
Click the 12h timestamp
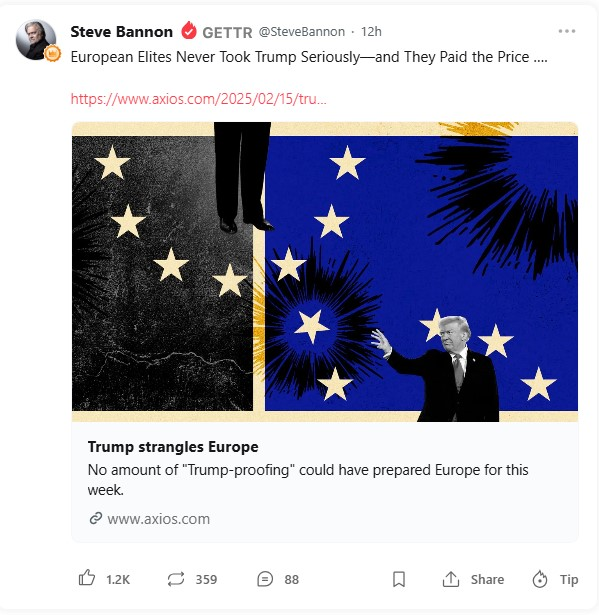click(x=371, y=31)
